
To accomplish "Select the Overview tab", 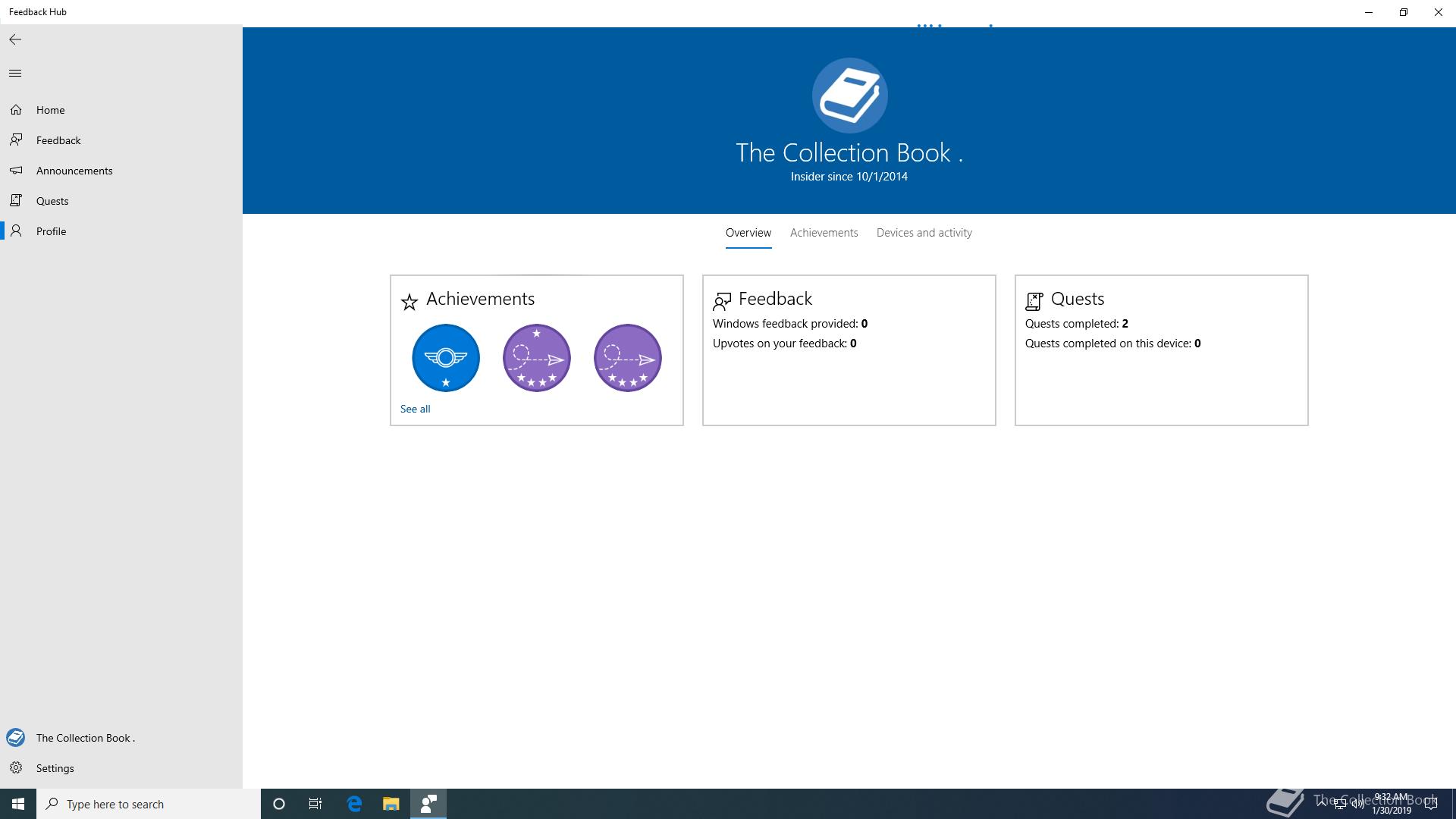I will click(748, 233).
